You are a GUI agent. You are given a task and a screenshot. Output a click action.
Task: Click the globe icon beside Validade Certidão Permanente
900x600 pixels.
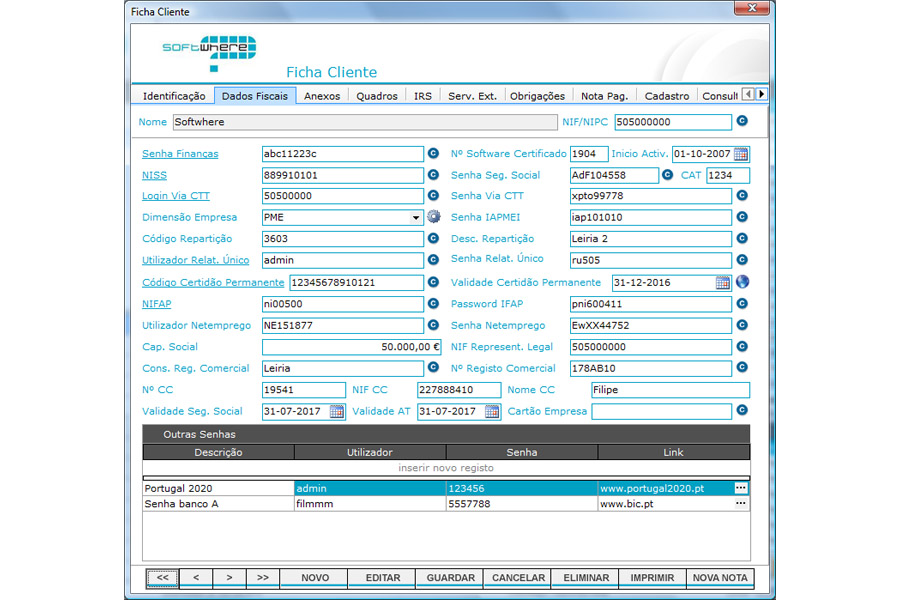[740, 282]
